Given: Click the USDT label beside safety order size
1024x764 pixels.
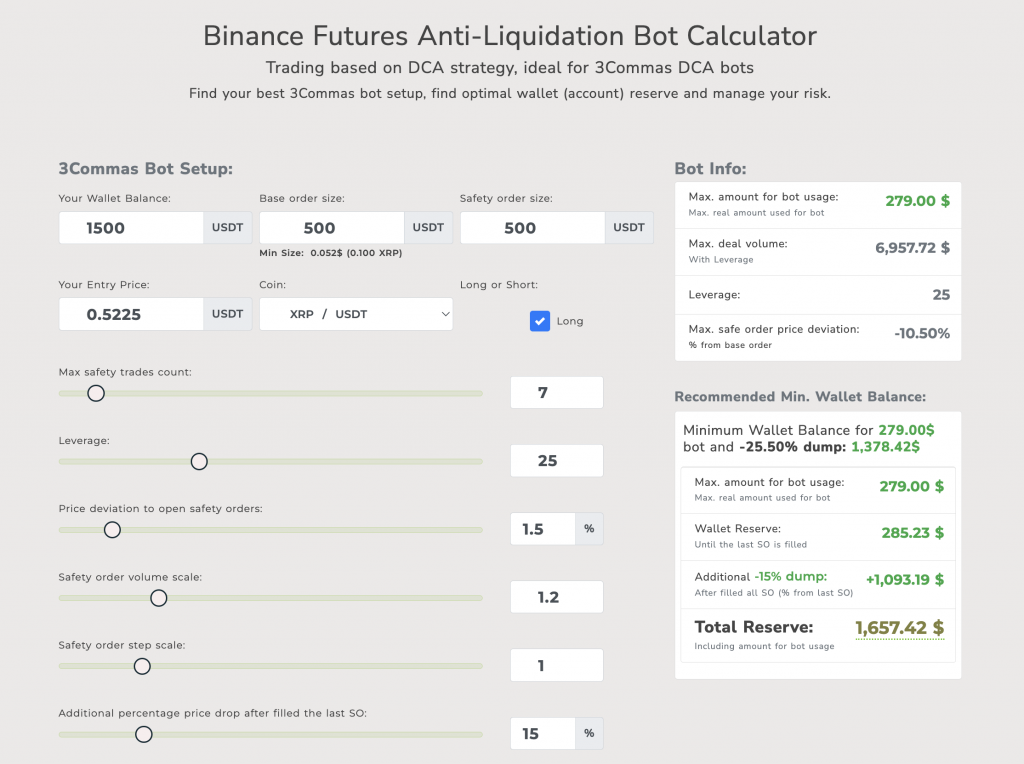Looking at the screenshot, I should pos(629,228).
